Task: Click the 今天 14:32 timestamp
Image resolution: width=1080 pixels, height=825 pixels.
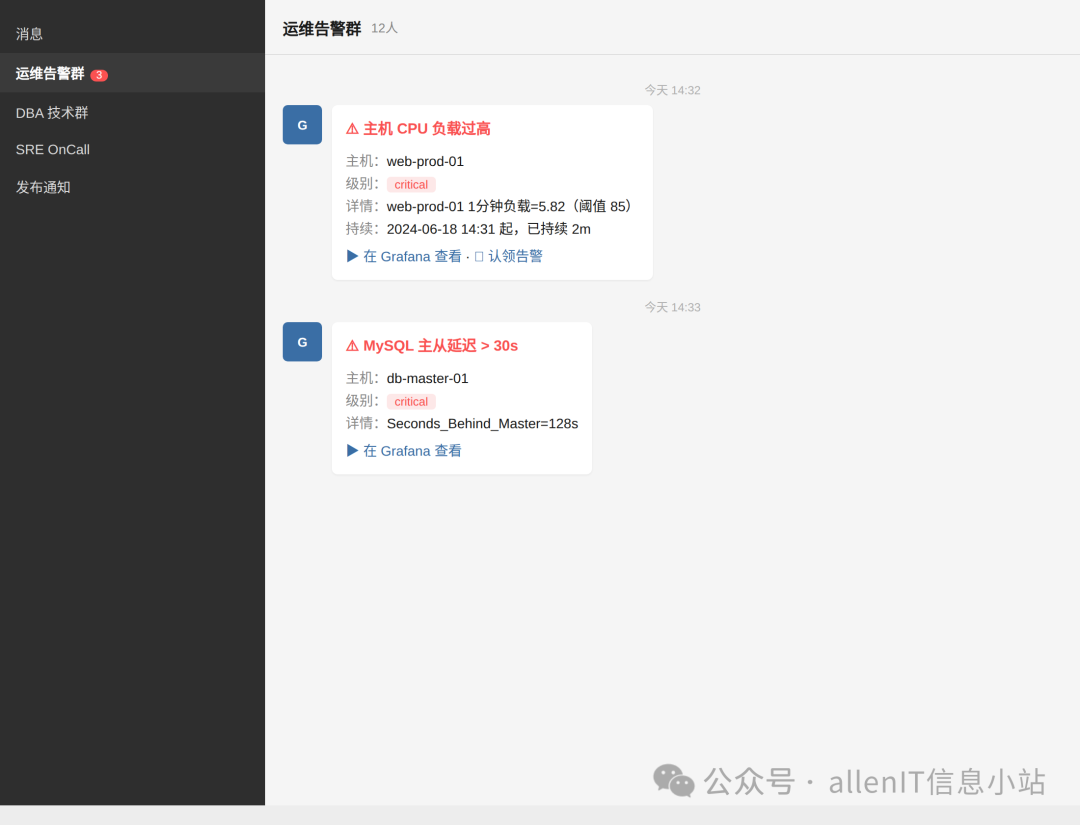Action: click(672, 90)
